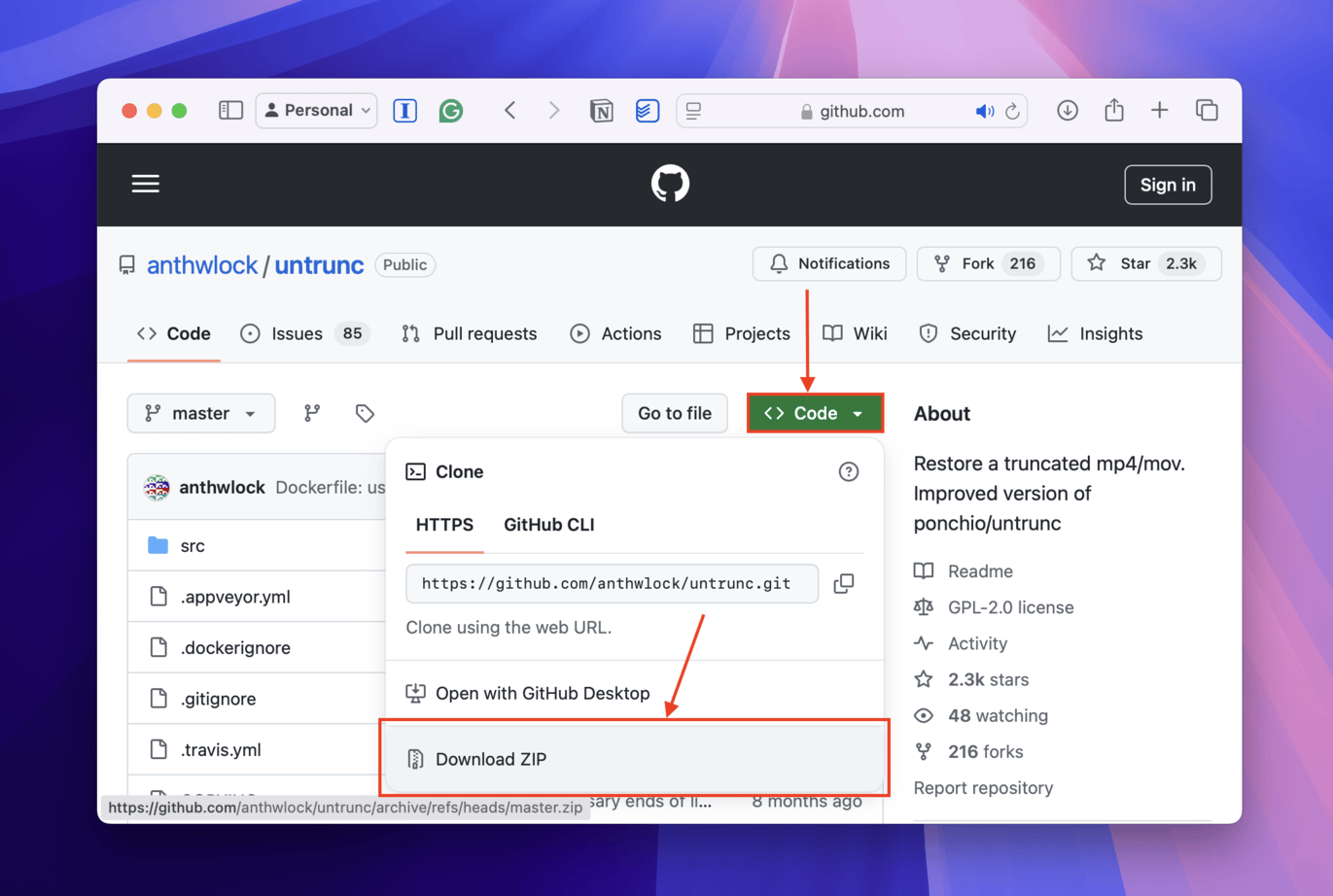This screenshot has height=896, width=1333.
Task: Open the clone help question icon
Action: [848, 471]
